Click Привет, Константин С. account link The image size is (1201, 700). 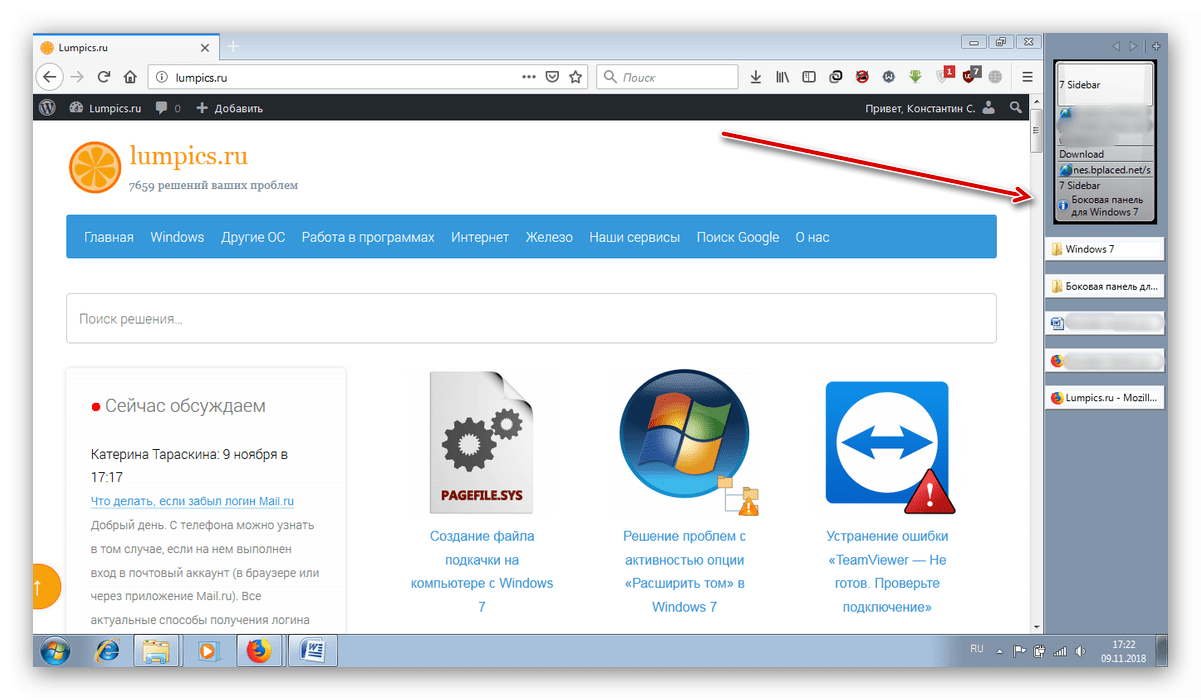(x=929, y=108)
